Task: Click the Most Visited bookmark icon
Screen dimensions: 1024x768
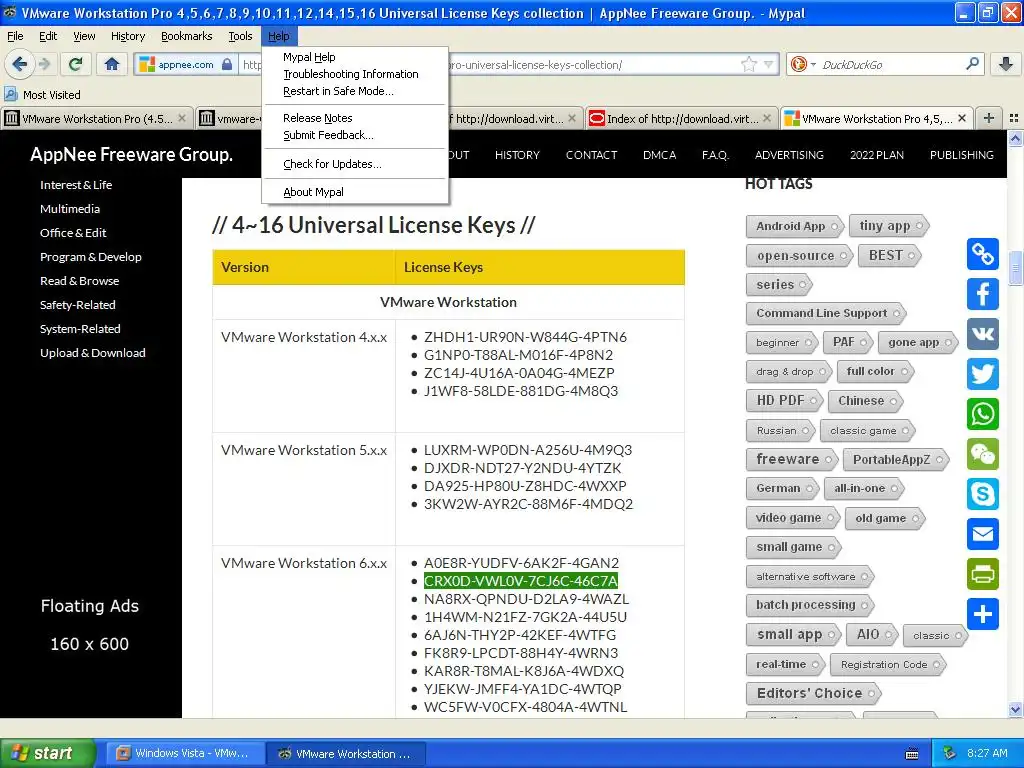Action: pyautogui.click(x=10, y=94)
